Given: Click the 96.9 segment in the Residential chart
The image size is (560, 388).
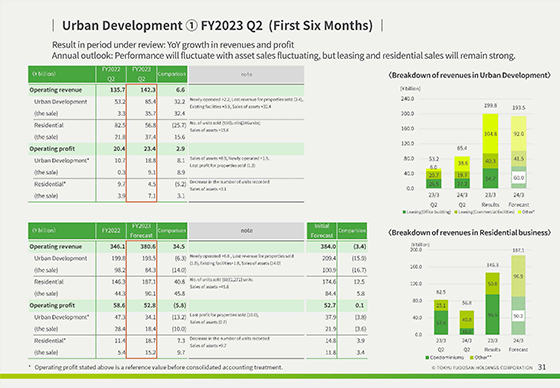Looking at the screenshot, I should tap(518, 276).
